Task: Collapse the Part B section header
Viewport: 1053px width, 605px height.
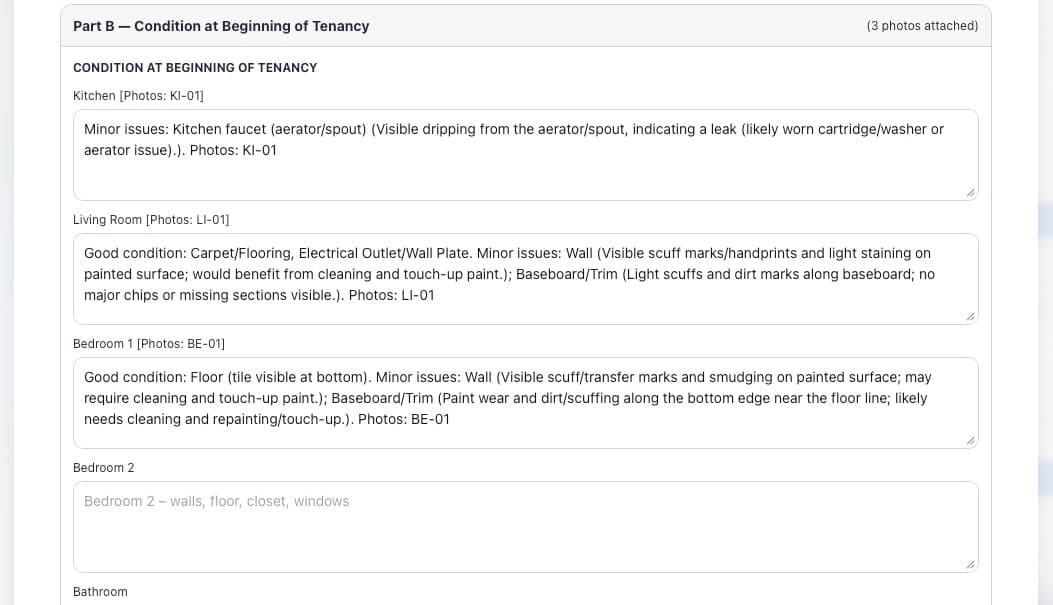Action: 221,26
